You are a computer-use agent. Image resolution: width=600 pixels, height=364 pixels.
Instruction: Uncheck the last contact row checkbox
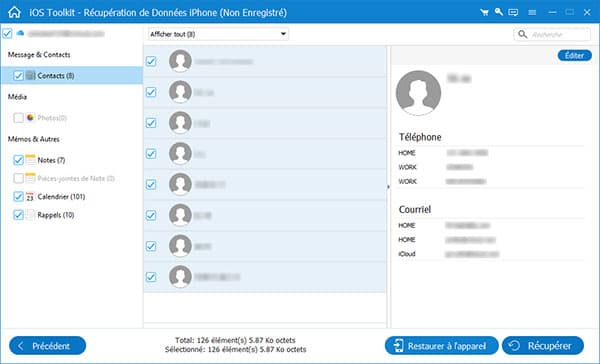[151, 277]
